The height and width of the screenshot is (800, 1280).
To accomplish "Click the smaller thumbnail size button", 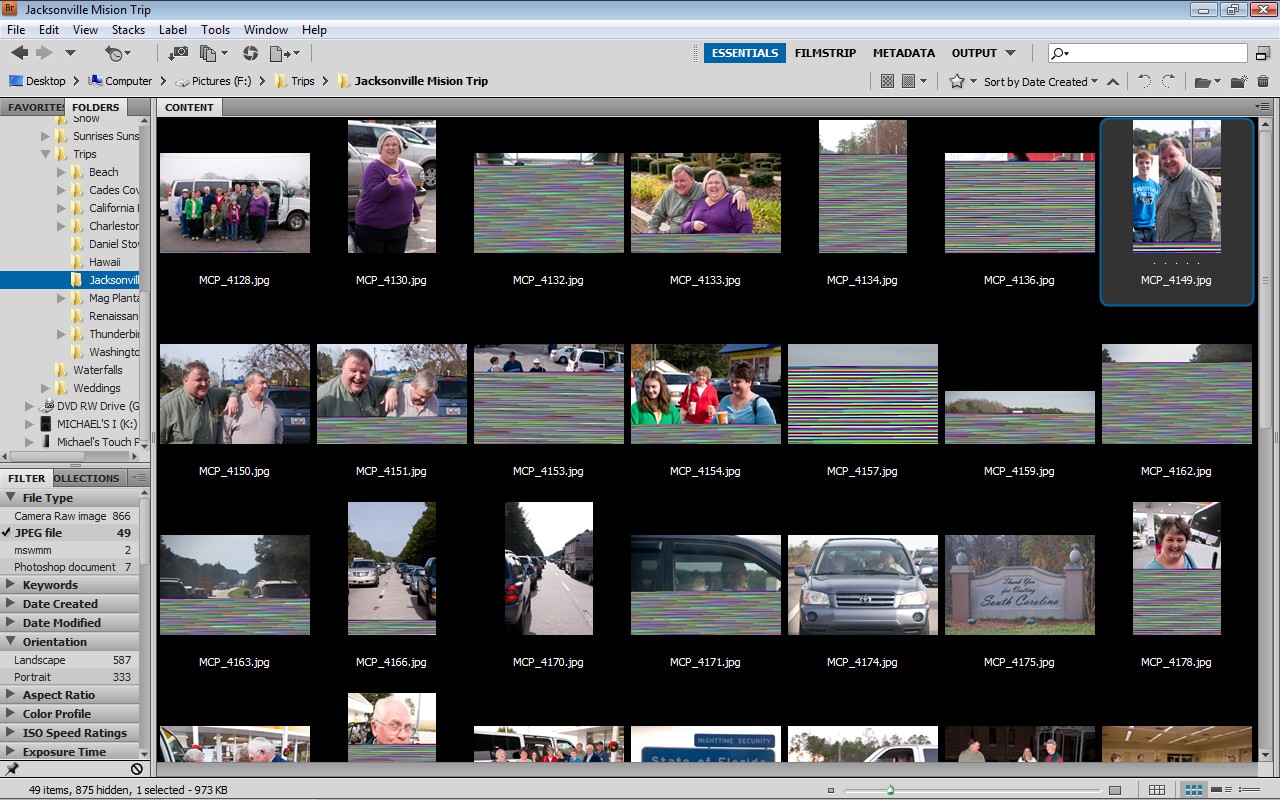I will [830, 790].
